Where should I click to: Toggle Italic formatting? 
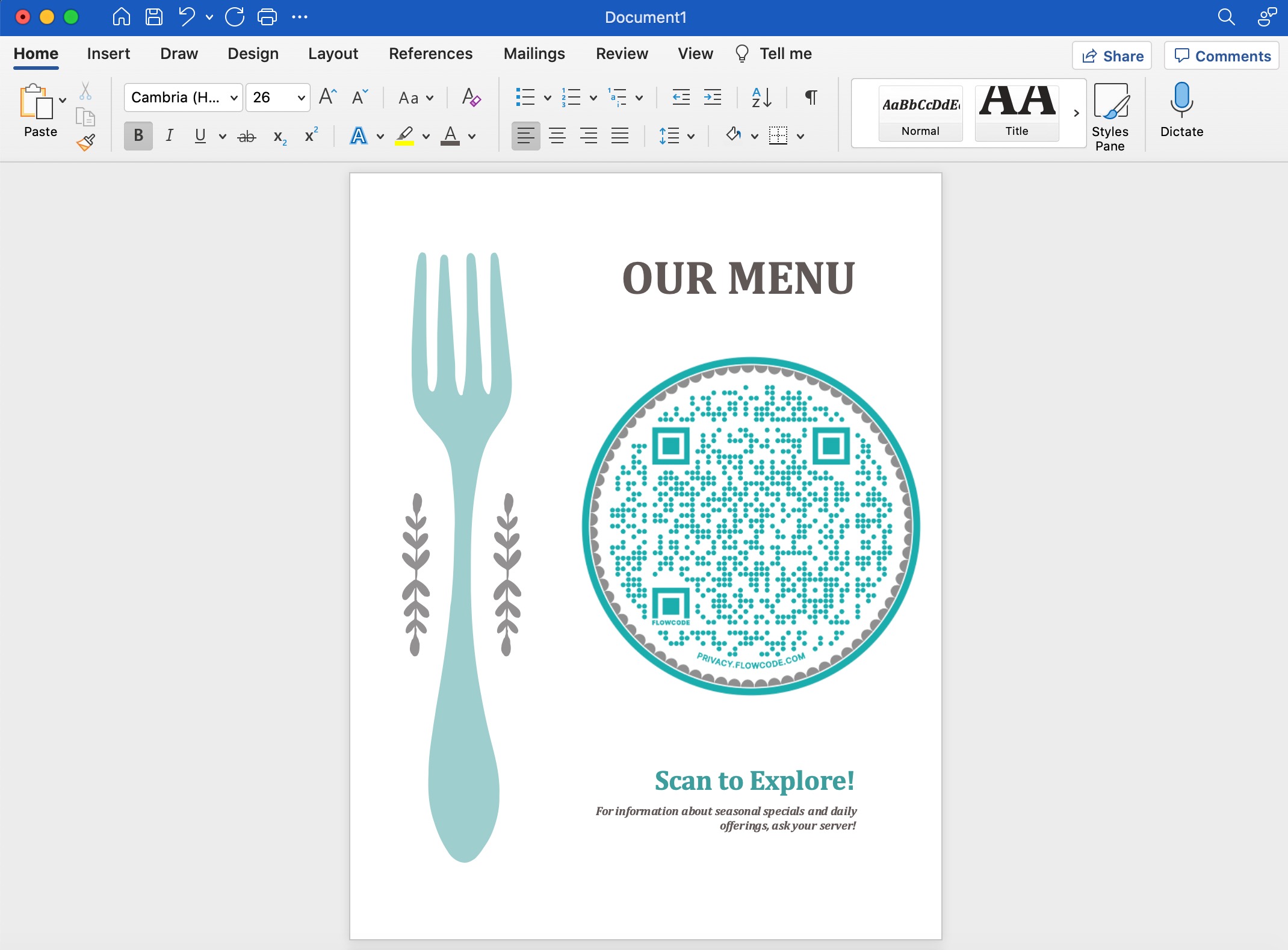[170, 136]
